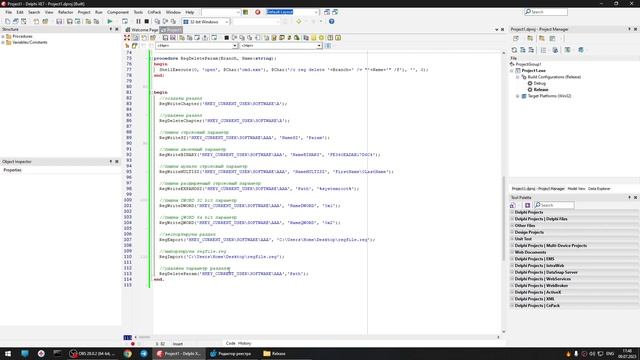
Task: Expand Target Platforms (Win32) node
Action: [x=518, y=96]
